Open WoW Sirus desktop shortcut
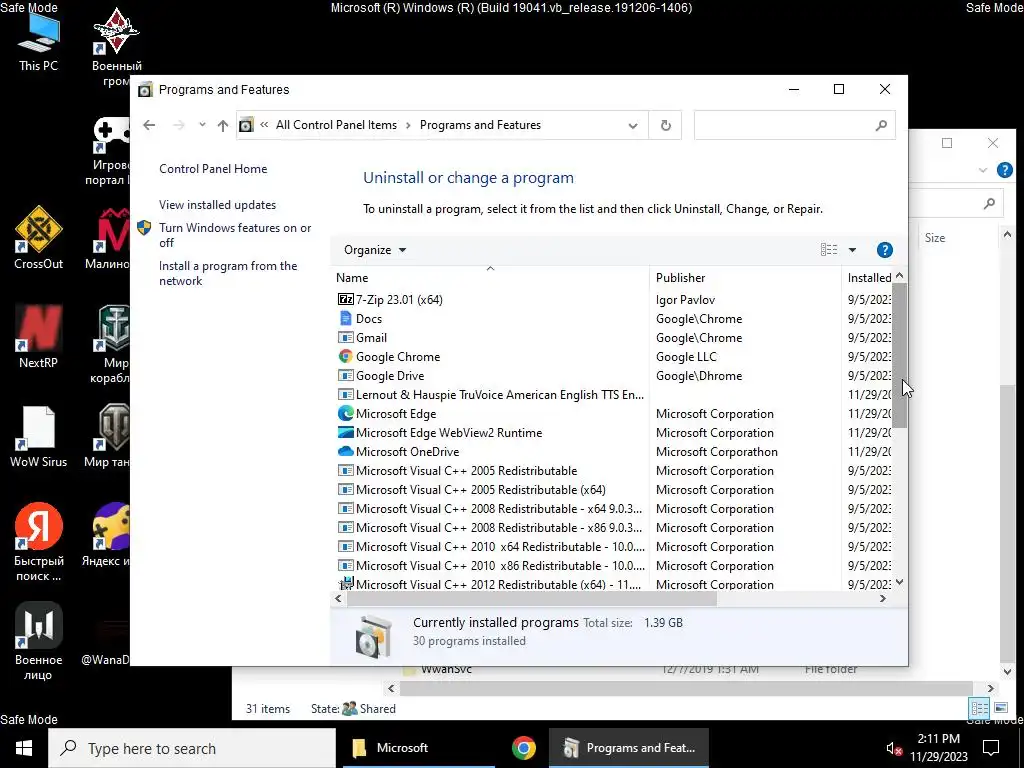 (x=39, y=436)
